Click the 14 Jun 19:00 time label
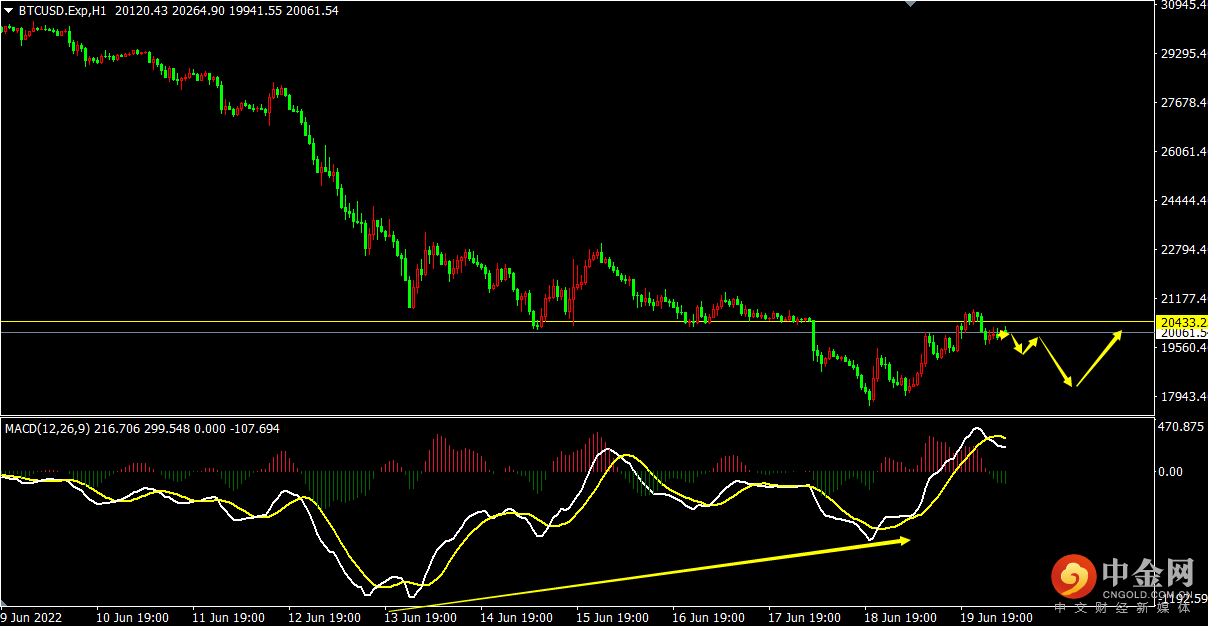This screenshot has height=626, width=1208. pyautogui.click(x=517, y=618)
